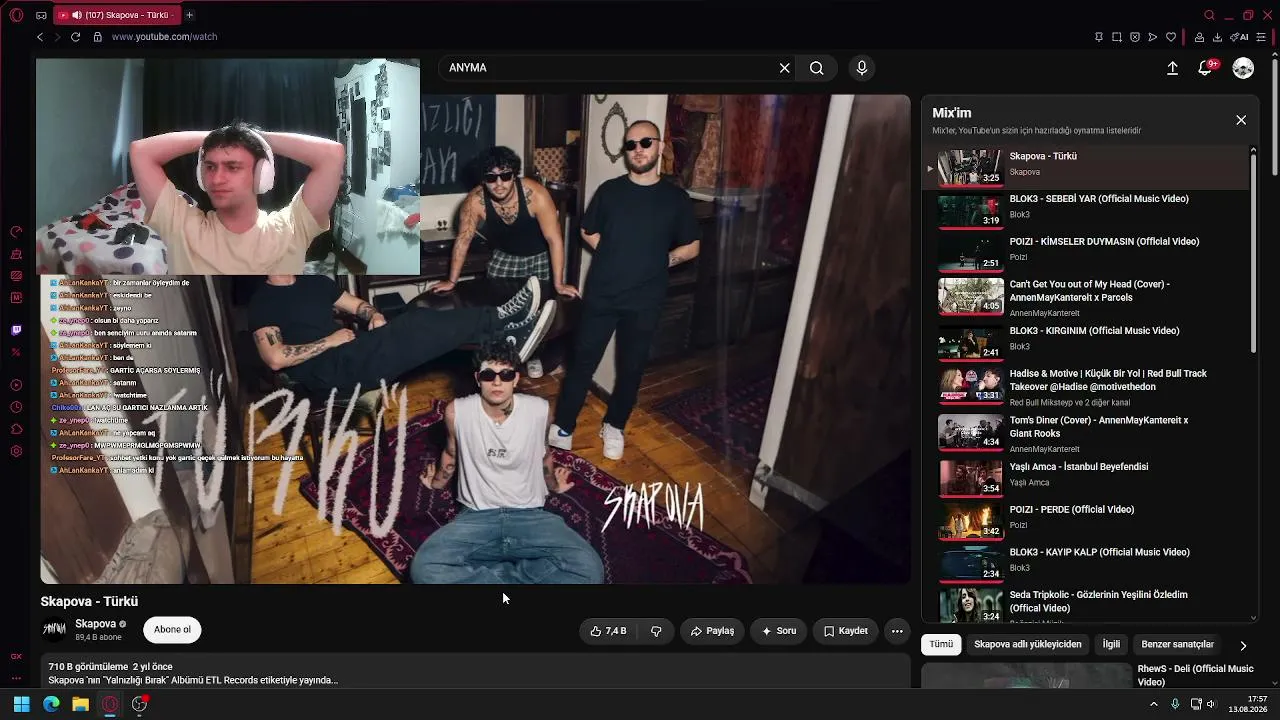This screenshot has width=1280, height=720.
Task: Open Opera's pinboard pin icon
Action: tap(1099, 37)
